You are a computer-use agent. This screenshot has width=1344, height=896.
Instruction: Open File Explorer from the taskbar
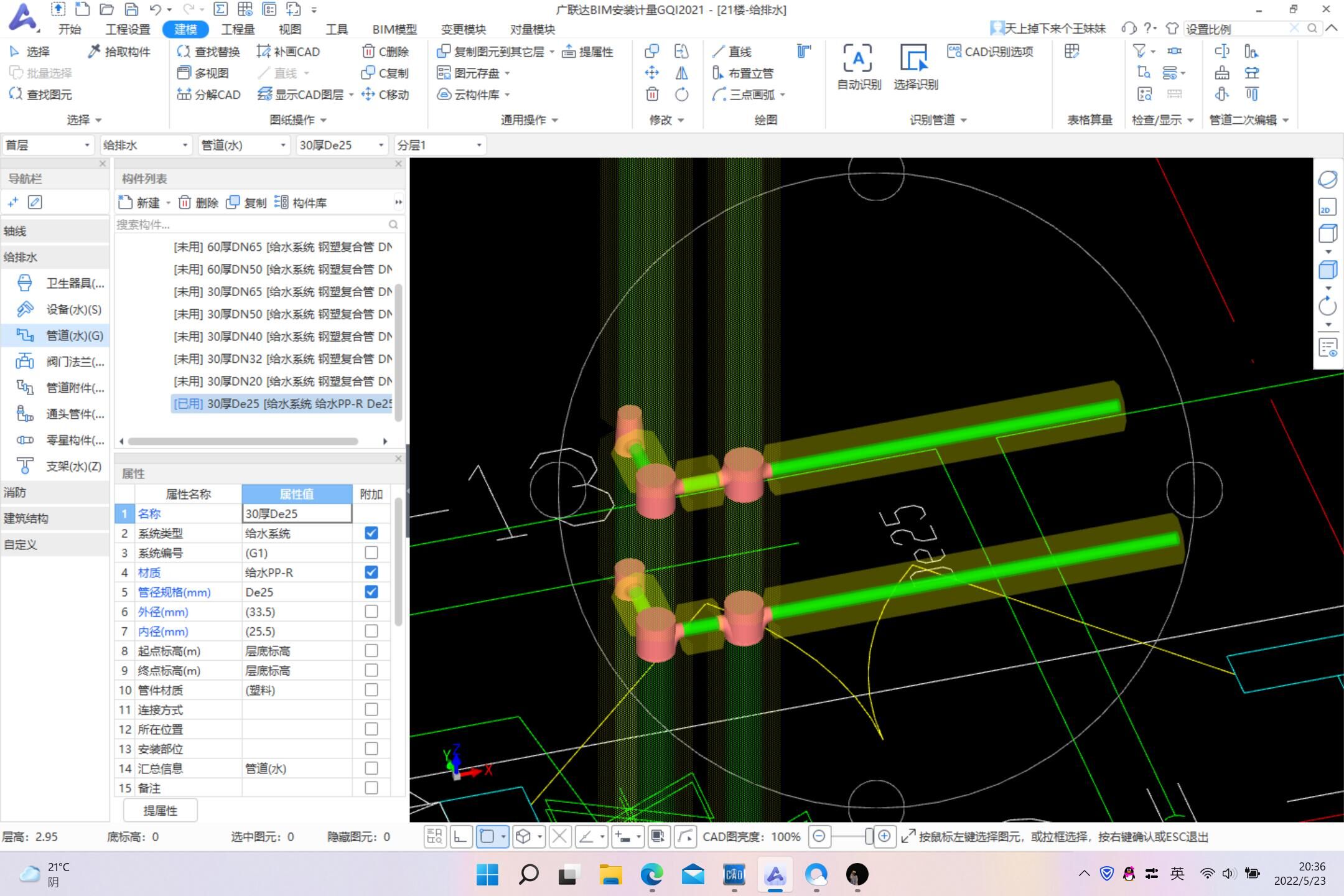[x=610, y=874]
